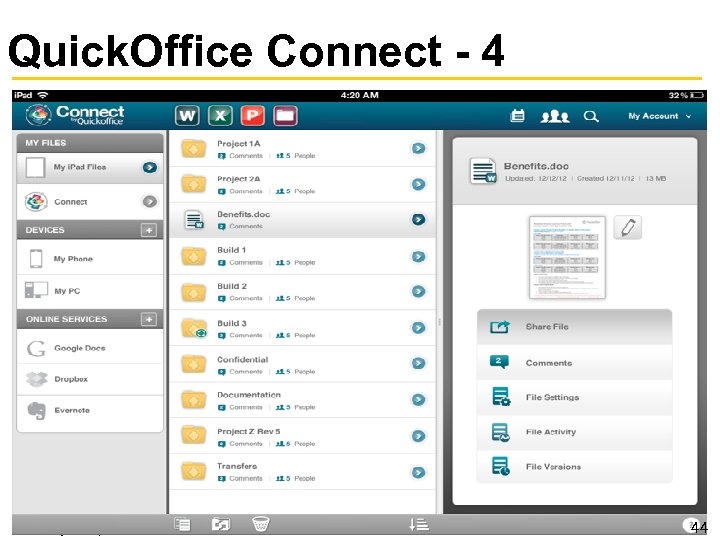Click the MY FILES section header
Screen dimensions: 720x540
point(90,143)
